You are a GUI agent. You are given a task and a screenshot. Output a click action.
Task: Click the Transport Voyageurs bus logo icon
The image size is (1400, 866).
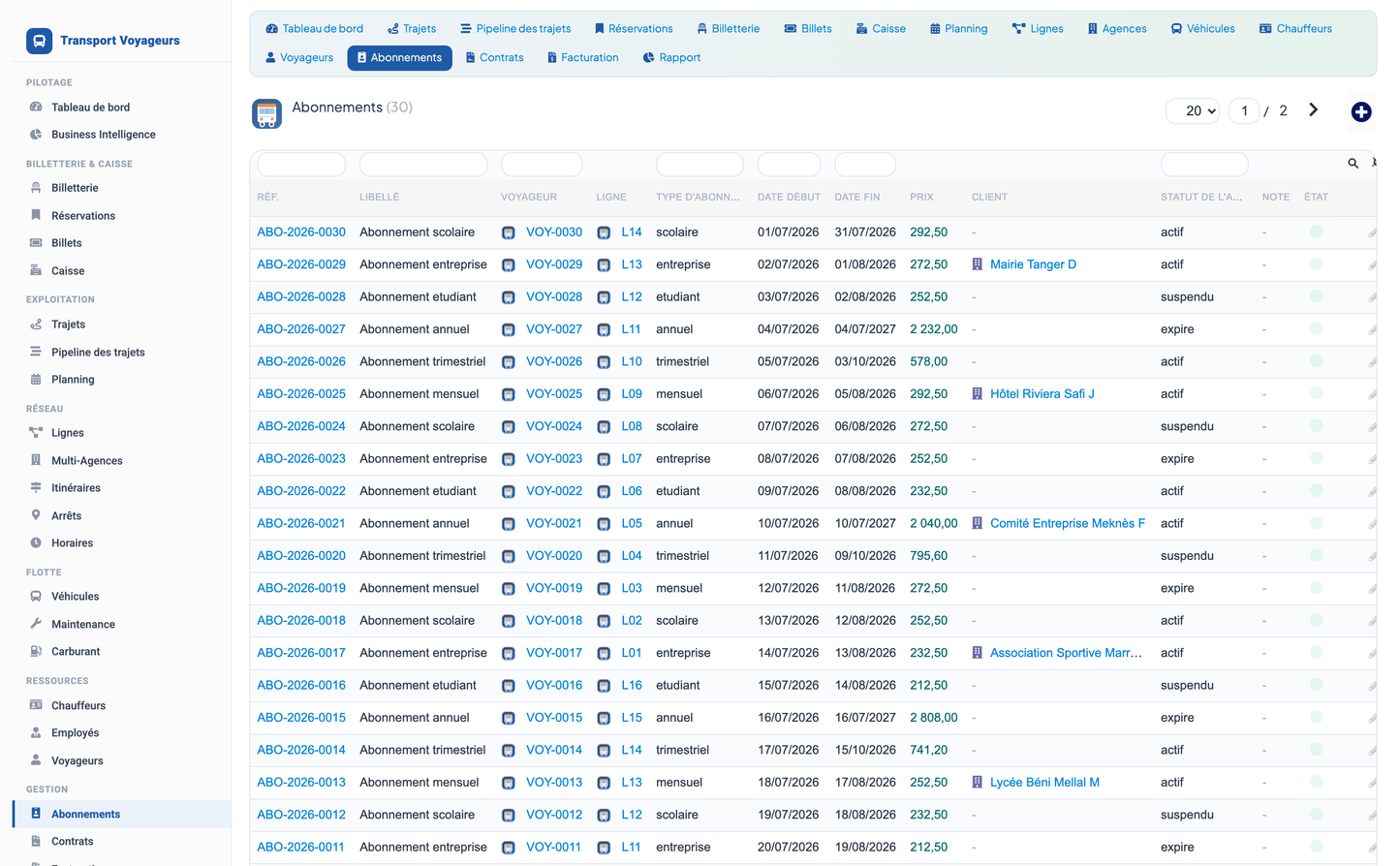[39, 41]
